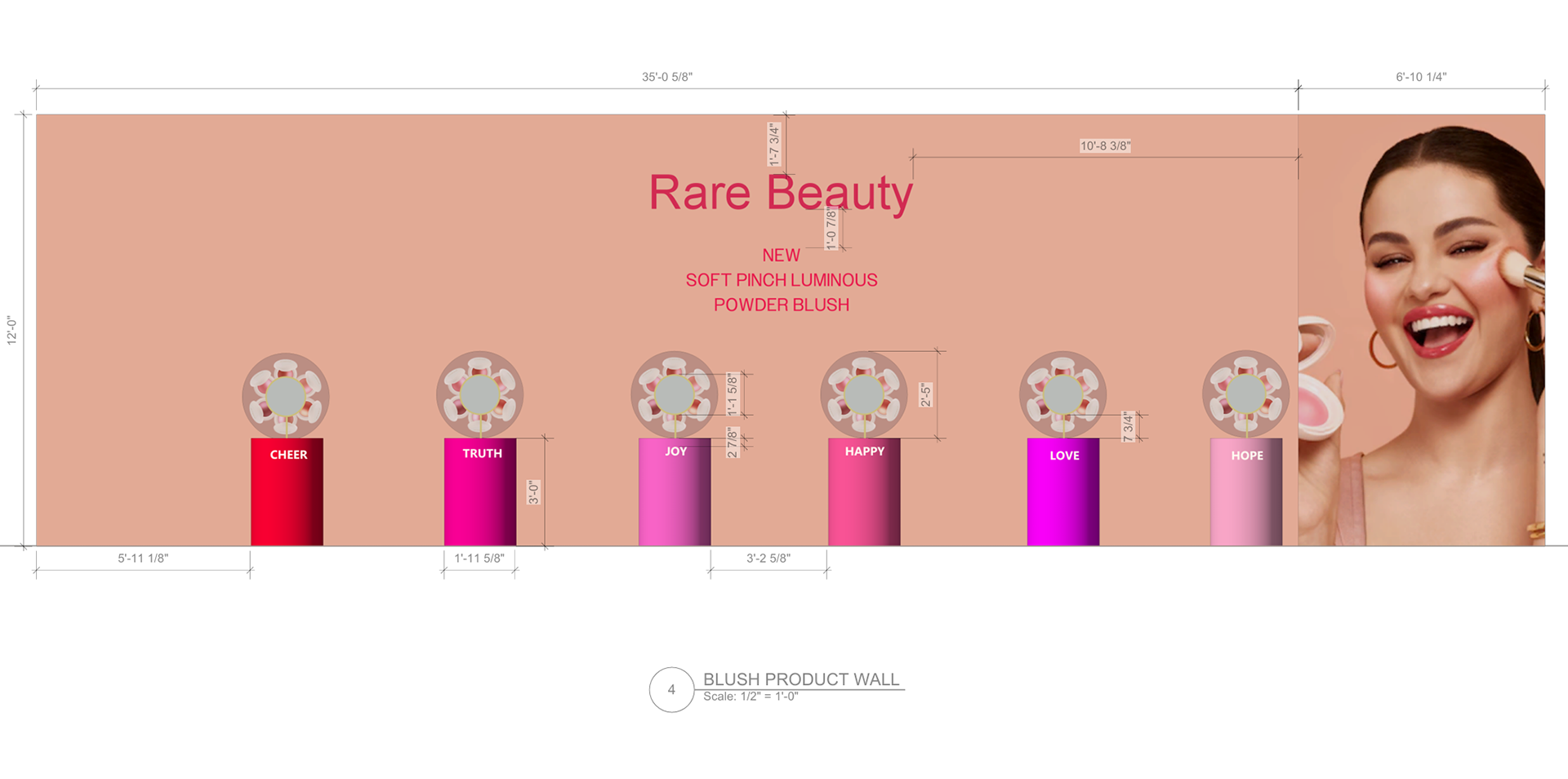
Task: Select the flower mirror display above HAPPY
Action: tap(864, 394)
